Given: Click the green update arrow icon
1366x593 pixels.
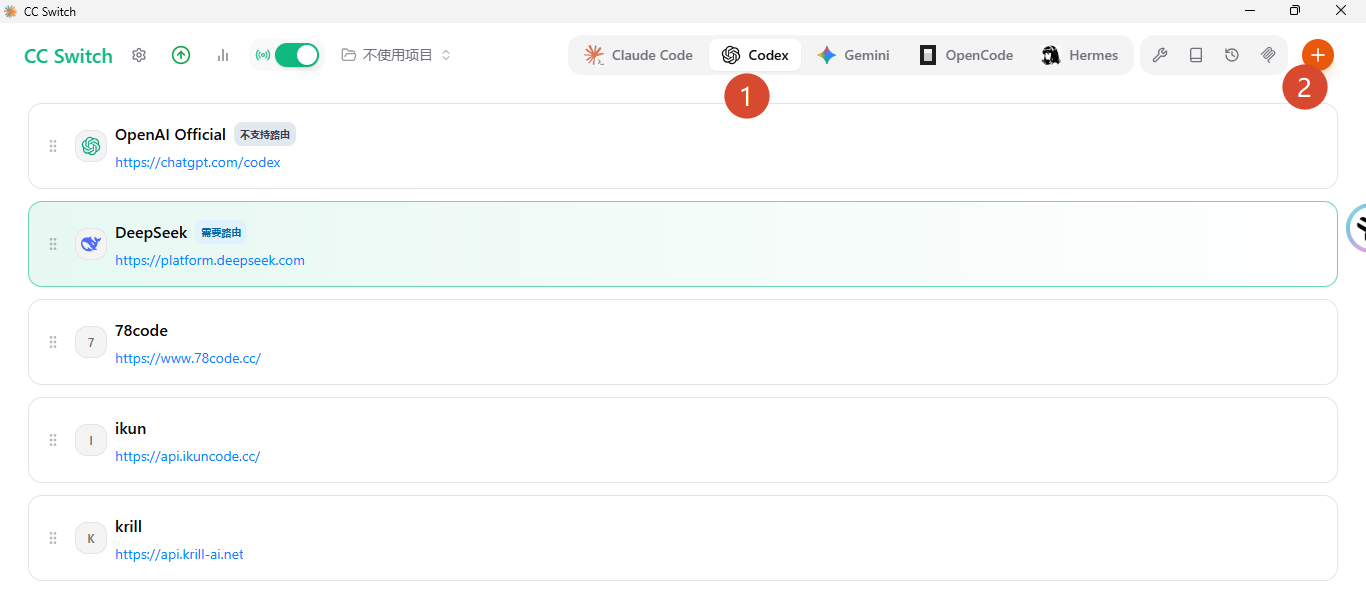Looking at the screenshot, I should tap(181, 55).
